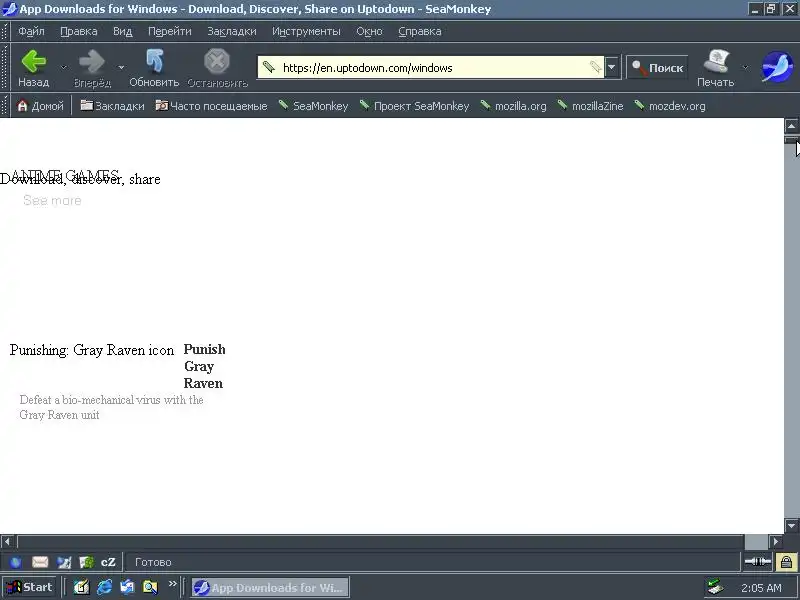Open the SeaMonkey bookmark link

point(313,106)
